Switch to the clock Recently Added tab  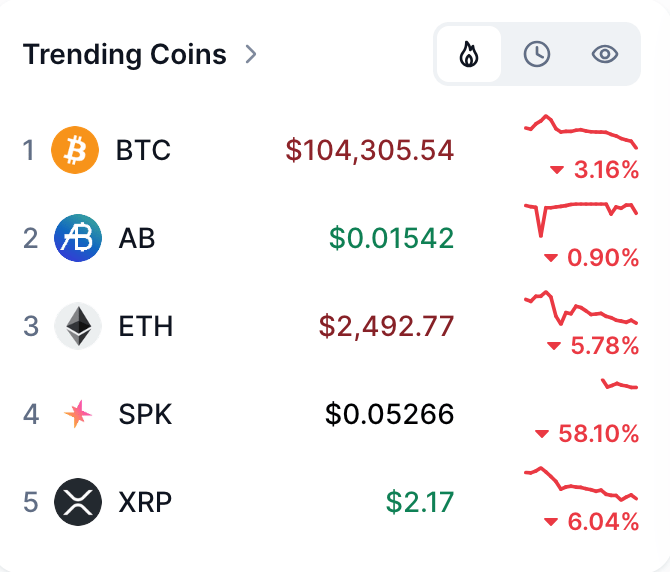tap(537, 54)
